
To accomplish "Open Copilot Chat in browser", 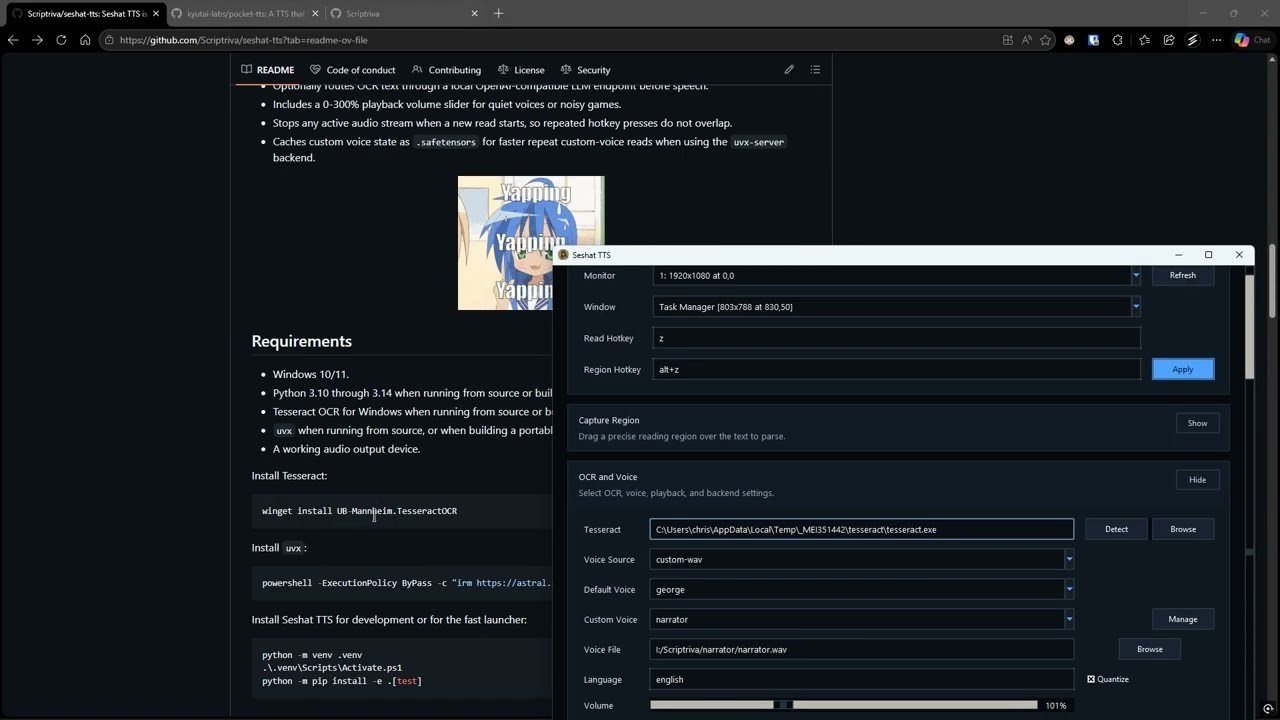I will click(1252, 40).
